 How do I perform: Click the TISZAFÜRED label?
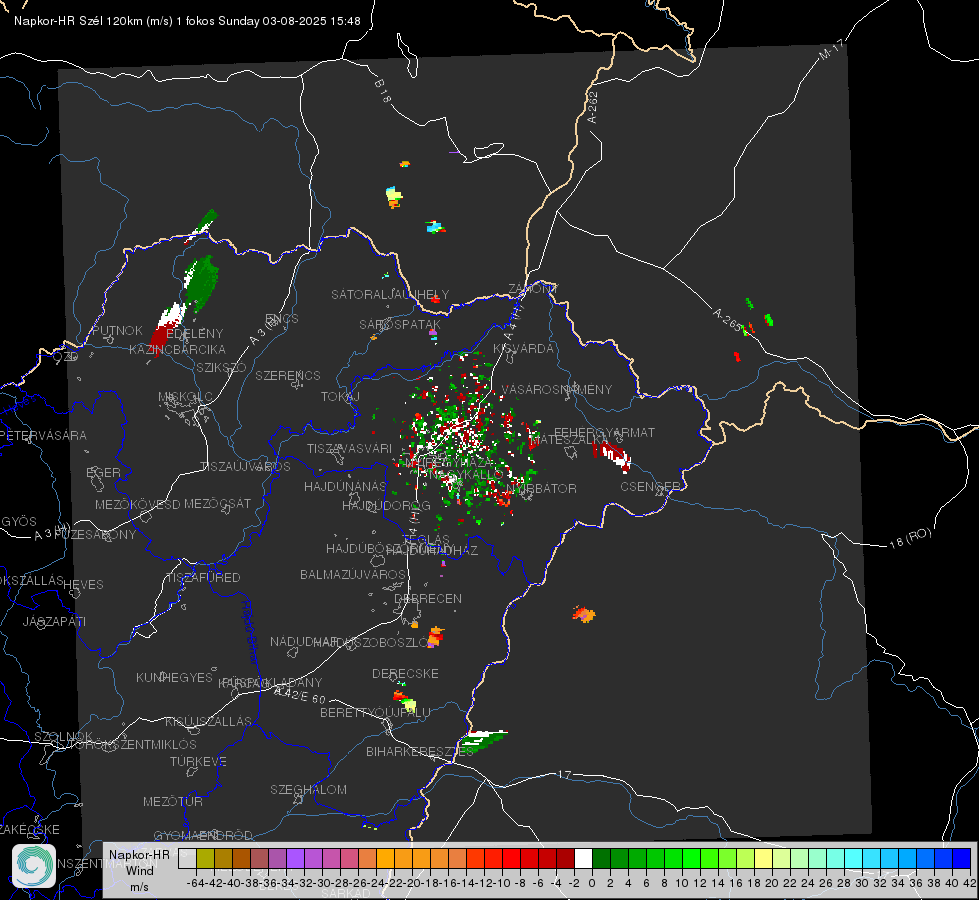[204, 578]
